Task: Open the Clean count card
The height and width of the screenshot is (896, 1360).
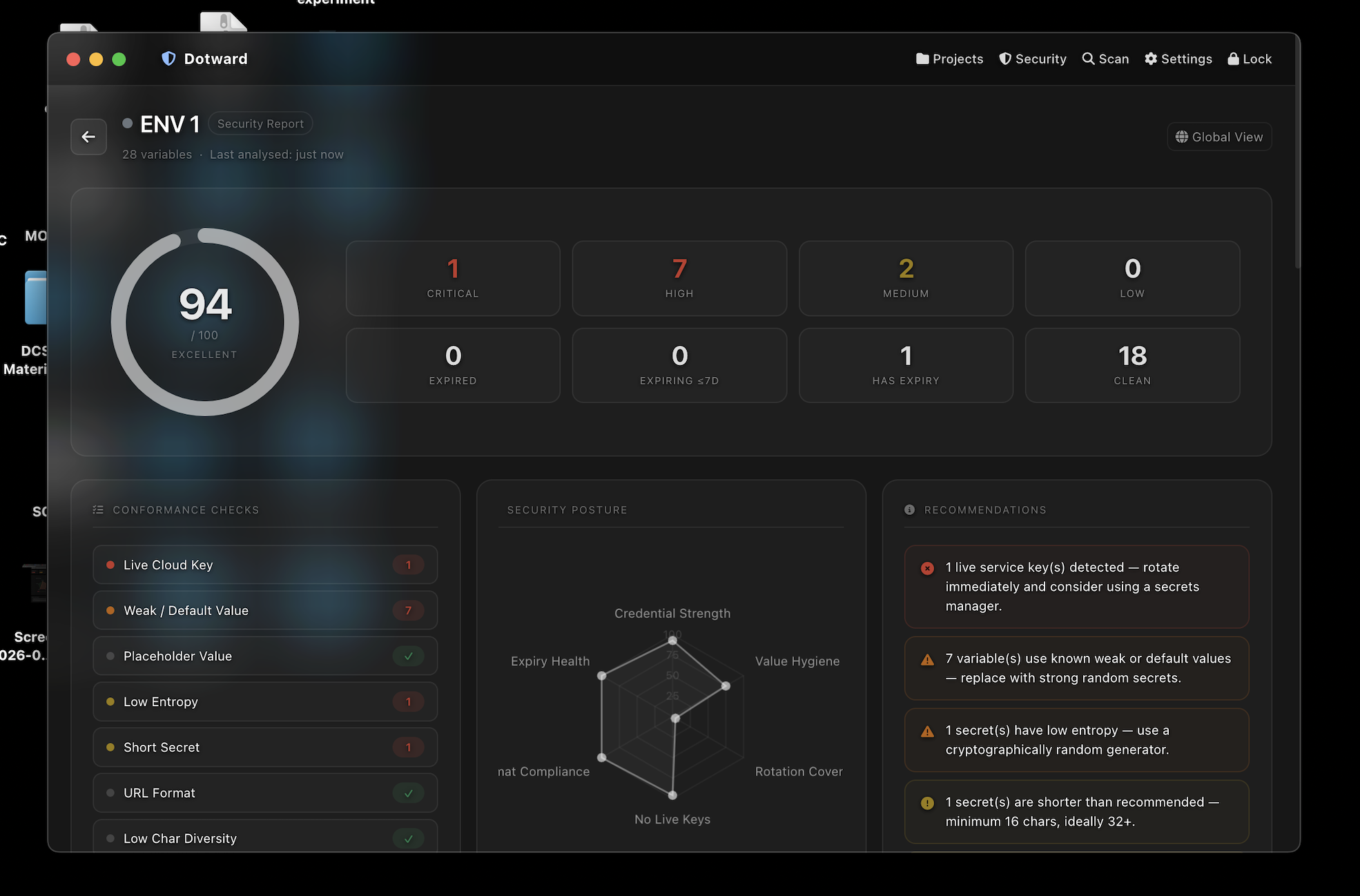Action: point(1132,365)
